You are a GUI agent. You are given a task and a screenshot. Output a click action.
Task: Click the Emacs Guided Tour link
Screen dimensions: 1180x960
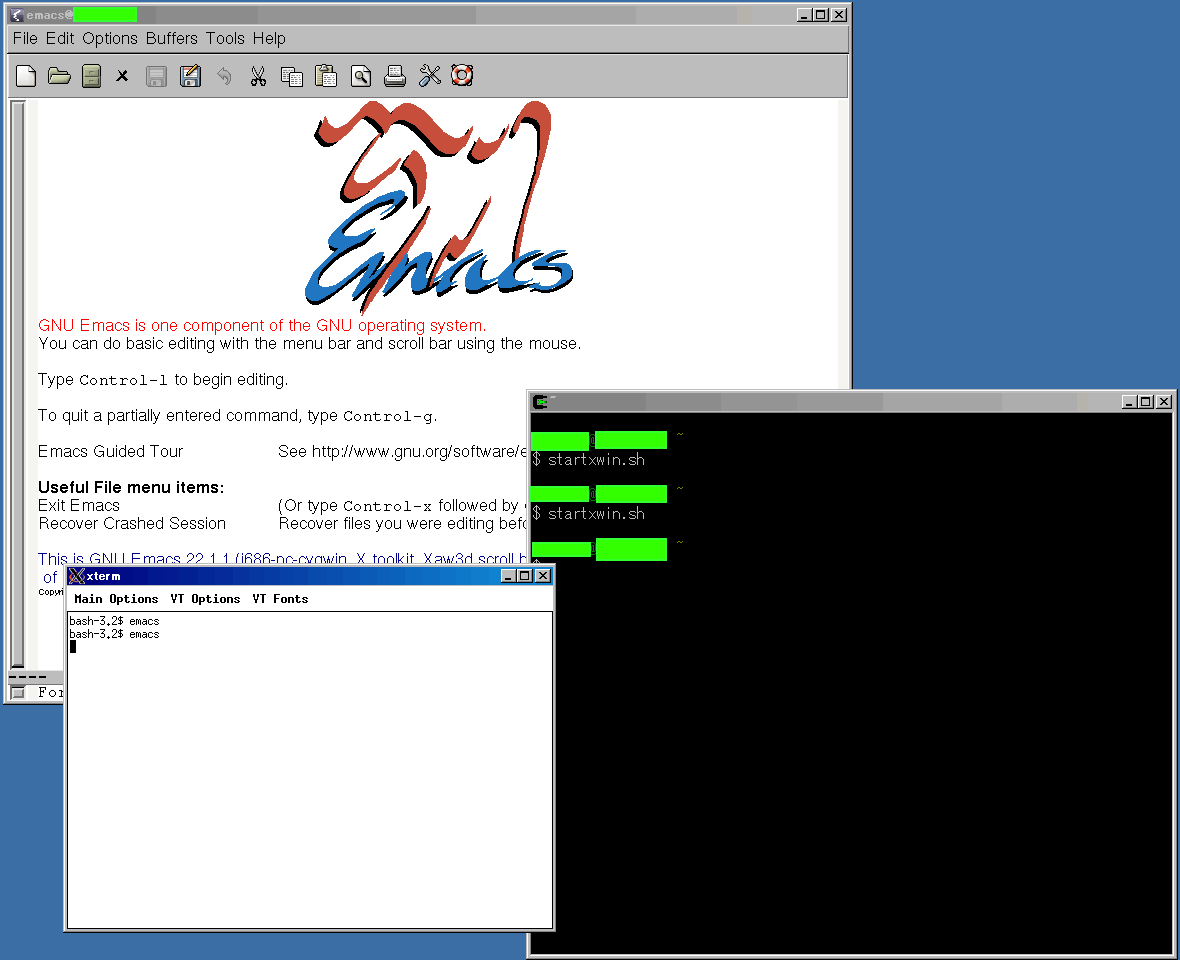tap(111, 451)
